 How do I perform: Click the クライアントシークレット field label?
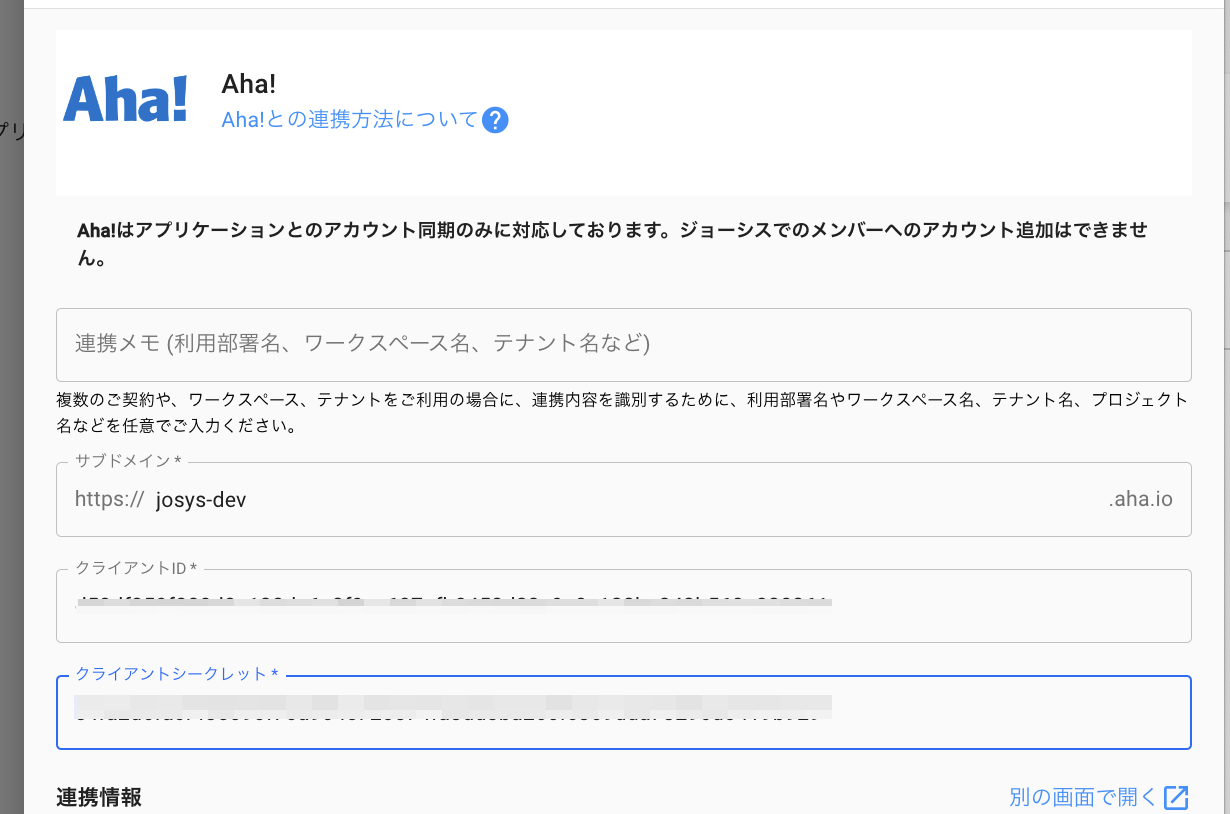(x=176, y=674)
